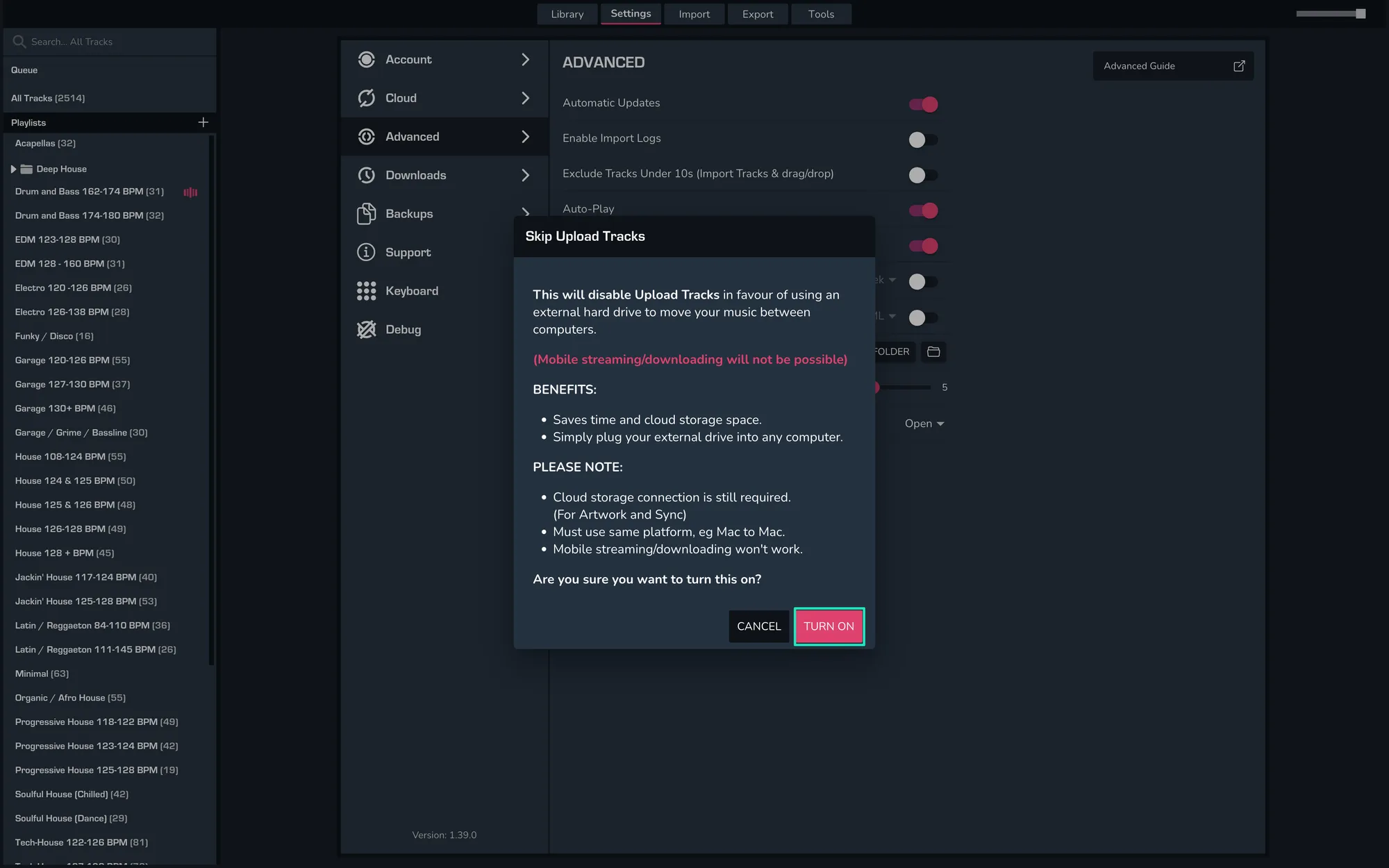Click the Debug bug icon
The width and height of the screenshot is (1389, 868).
(366, 329)
